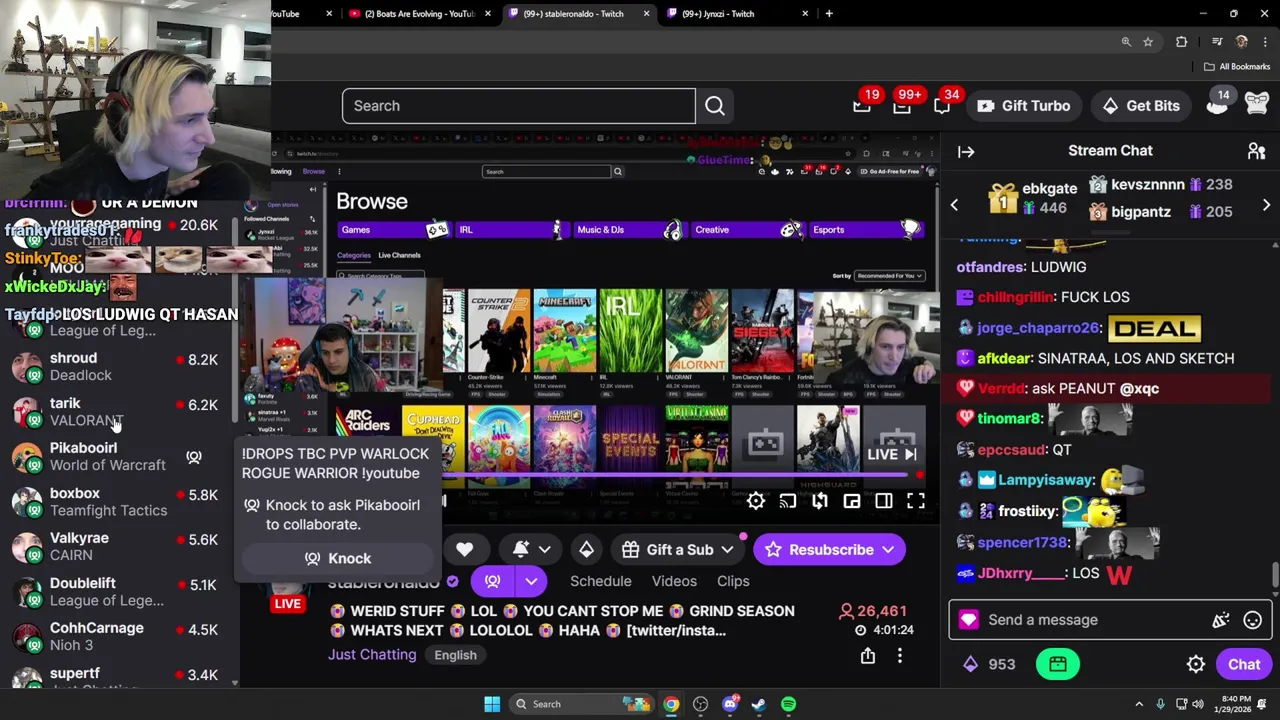
Task: Open Windows Start menu
Action: [x=492, y=704]
